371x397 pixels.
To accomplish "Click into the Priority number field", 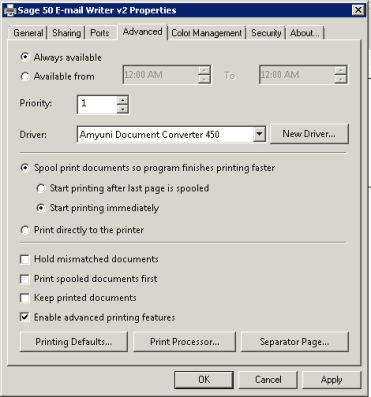I will tap(97, 105).
